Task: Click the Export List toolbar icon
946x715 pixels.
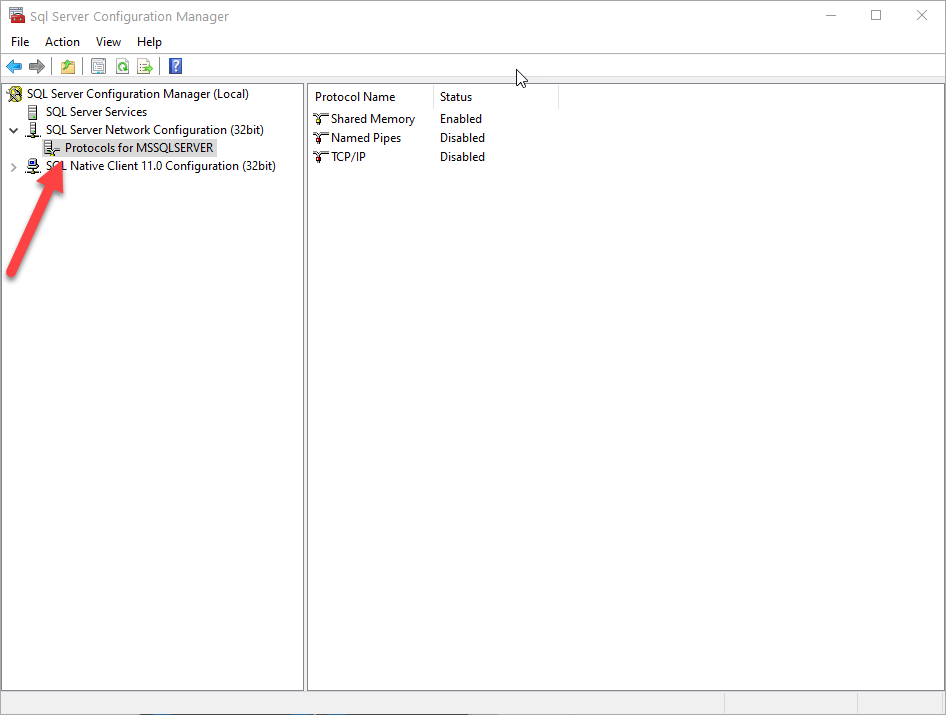Action: coord(145,66)
